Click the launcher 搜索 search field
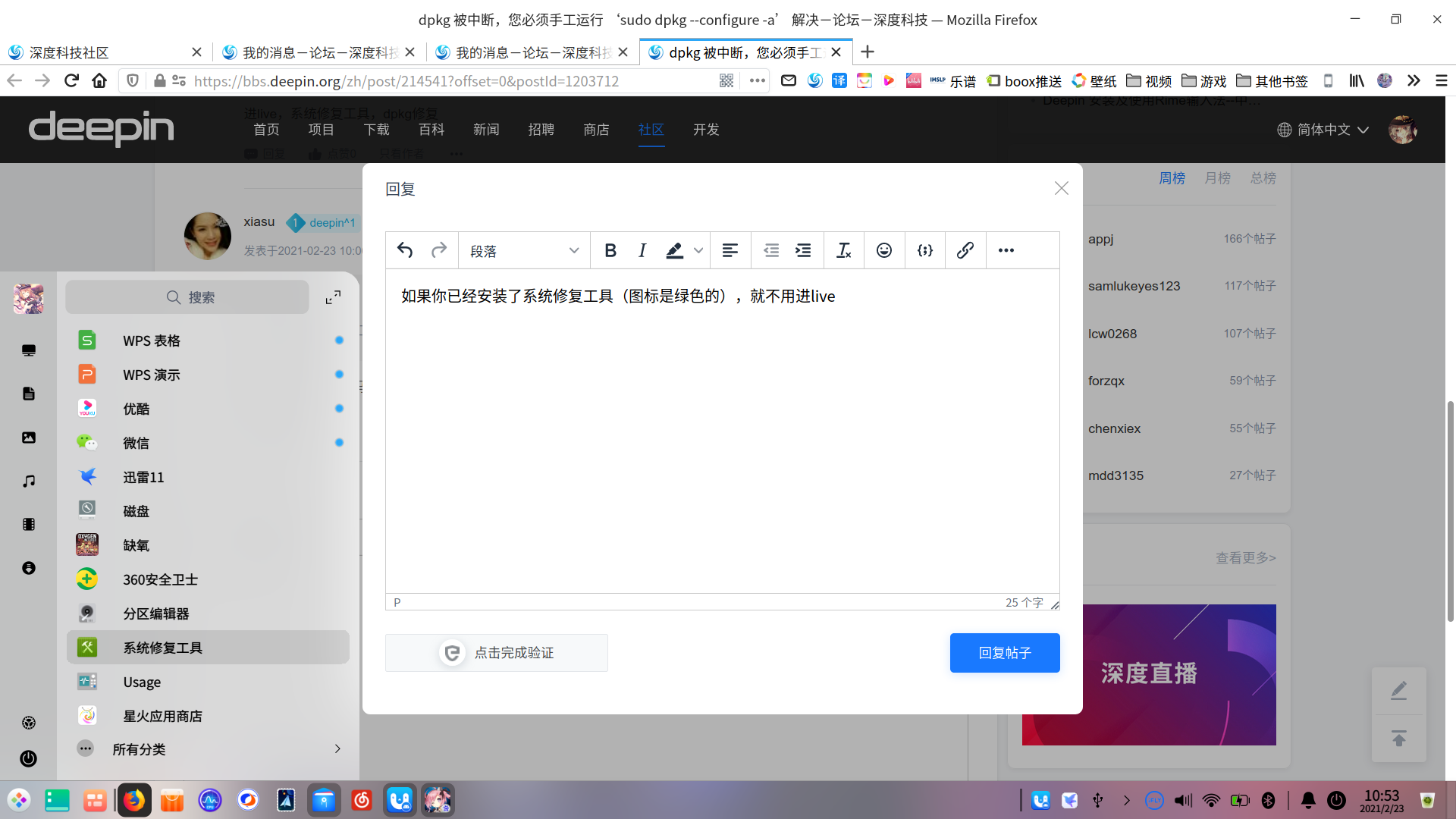 click(188, 297)
